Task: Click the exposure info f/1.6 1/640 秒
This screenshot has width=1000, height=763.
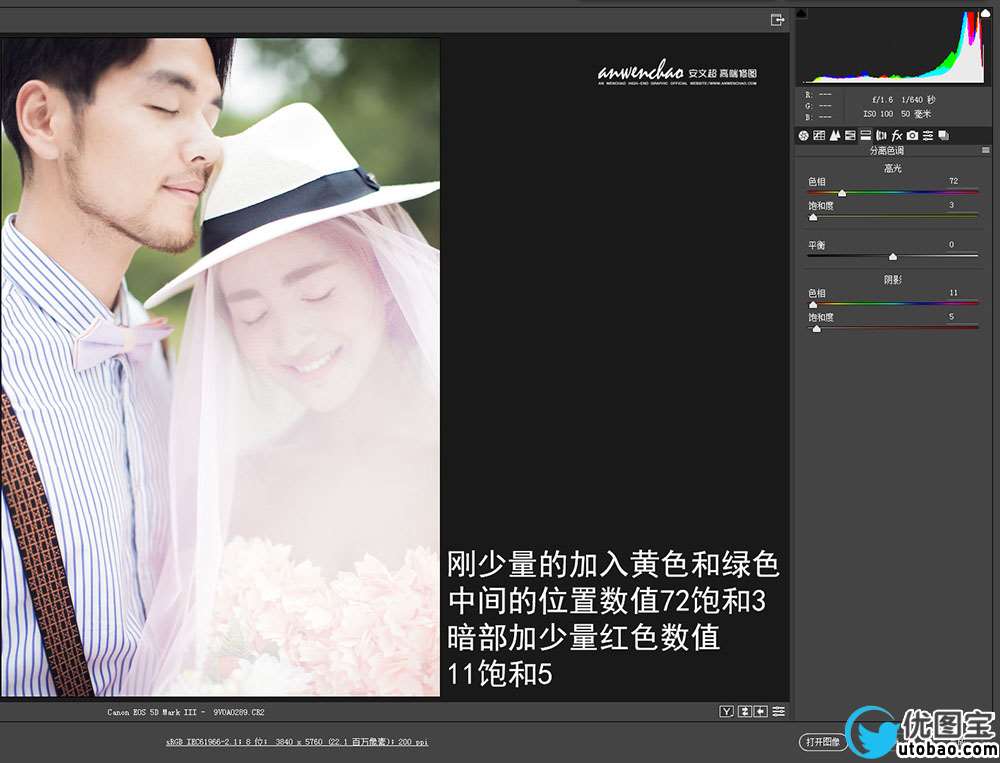Action: [904, 100]
